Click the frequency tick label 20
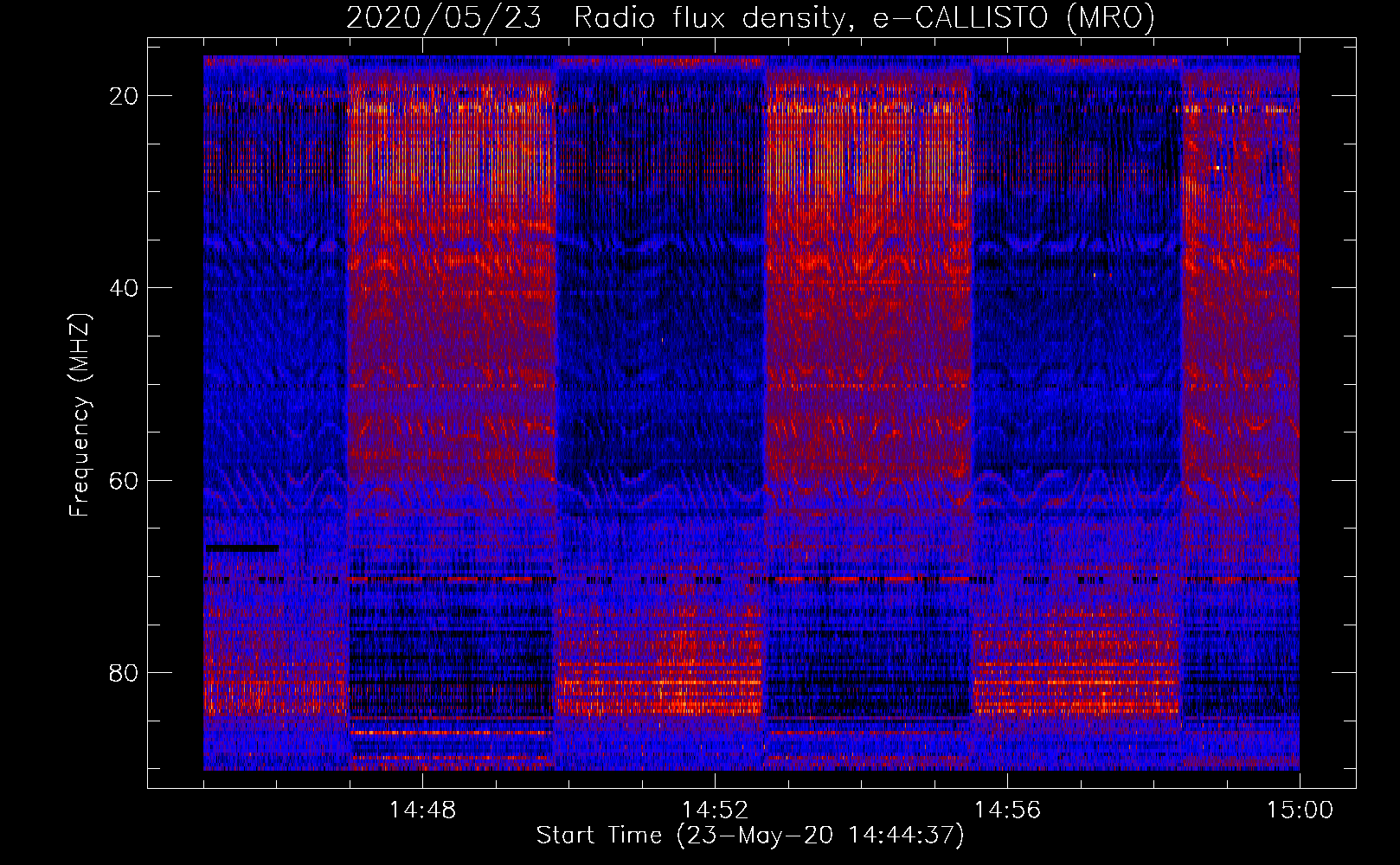 click(x=124, y=96)
